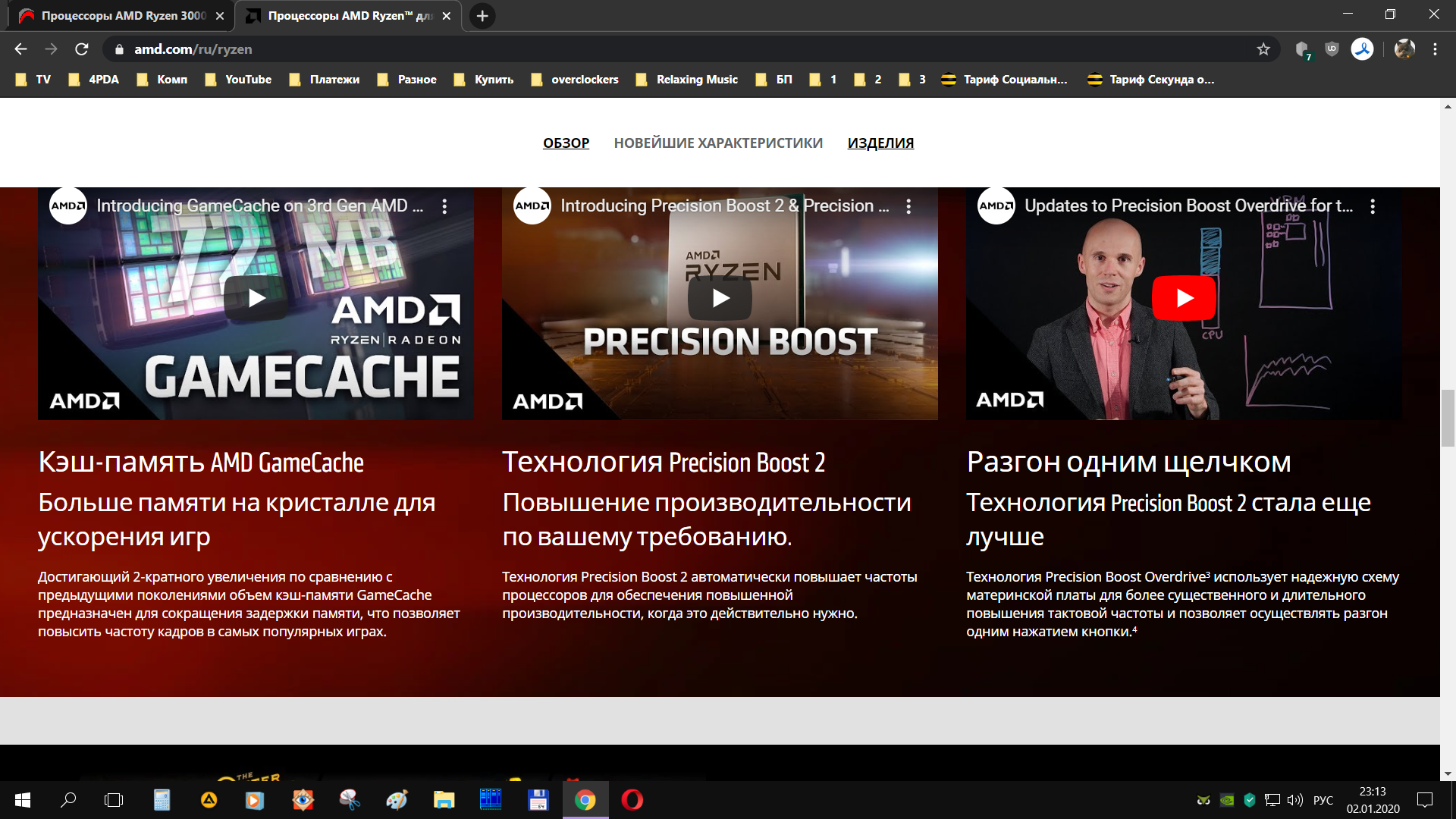
Task: Open Chrome three-dot menu
Action: pos(1435,49)
